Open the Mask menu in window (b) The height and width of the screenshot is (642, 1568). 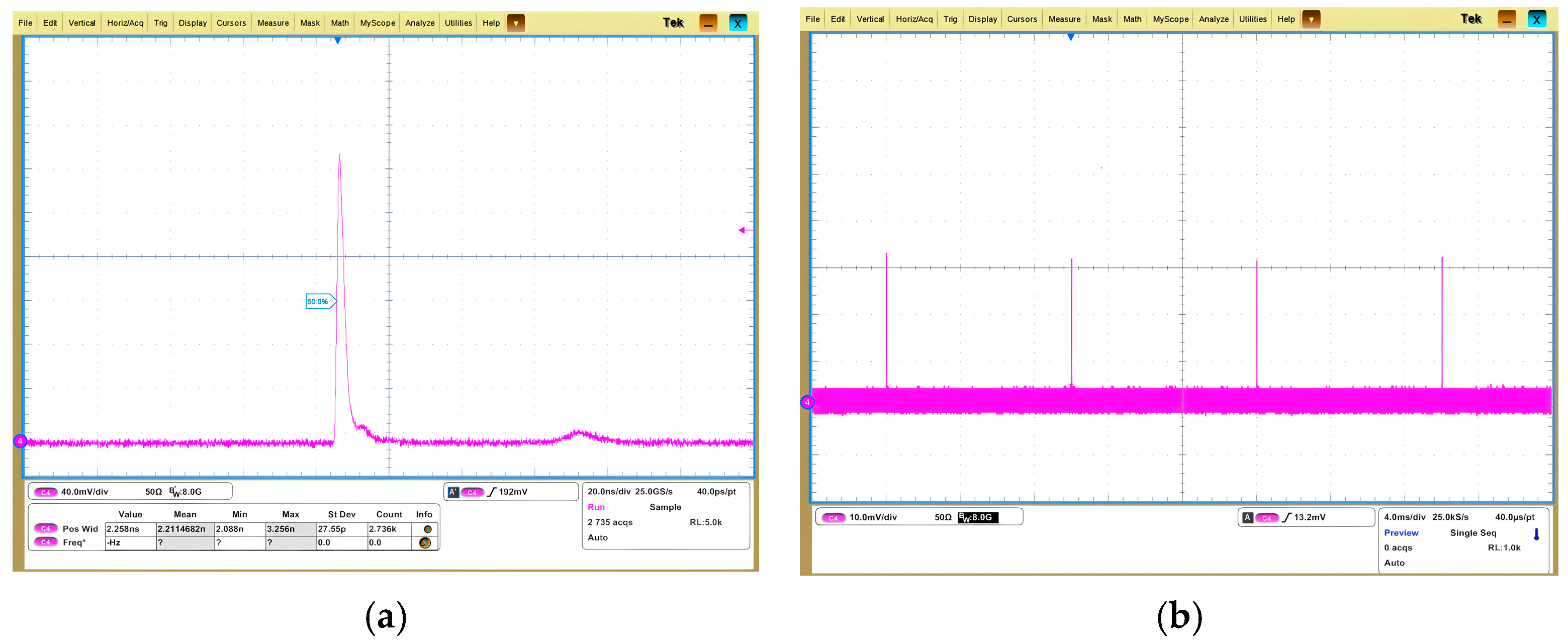[x=1102, y=20]
